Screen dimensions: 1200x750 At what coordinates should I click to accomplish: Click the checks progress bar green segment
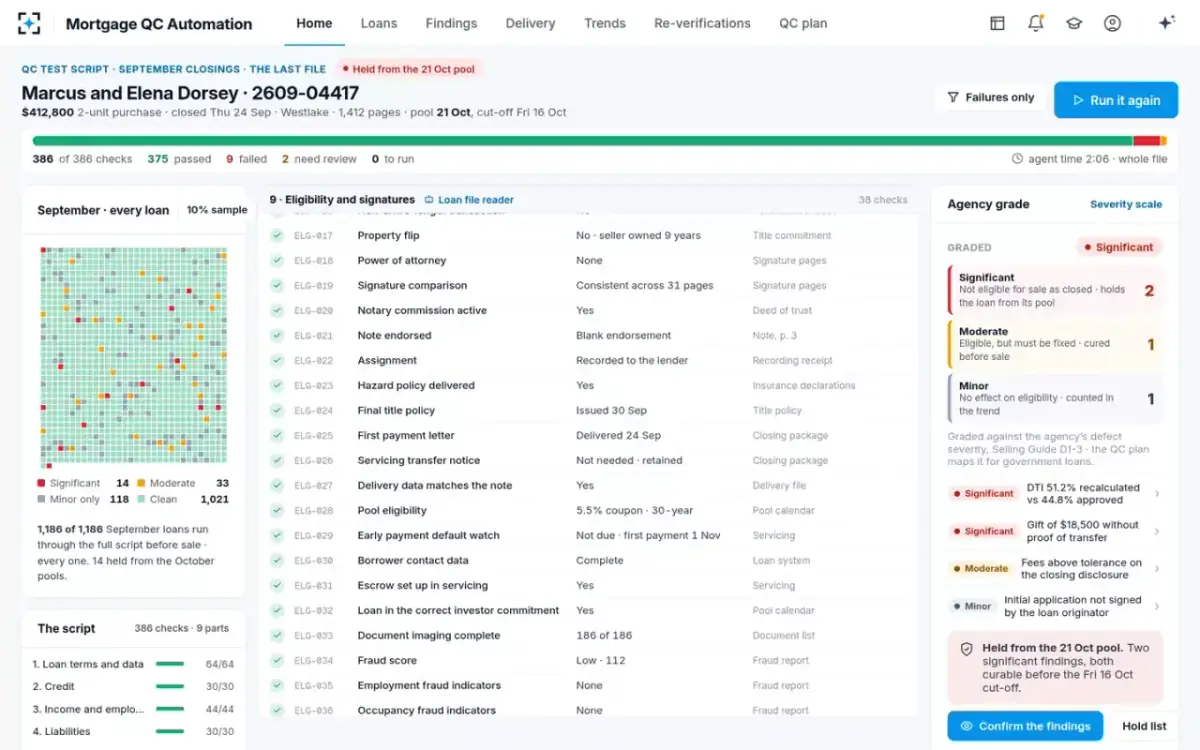[582, 141]
